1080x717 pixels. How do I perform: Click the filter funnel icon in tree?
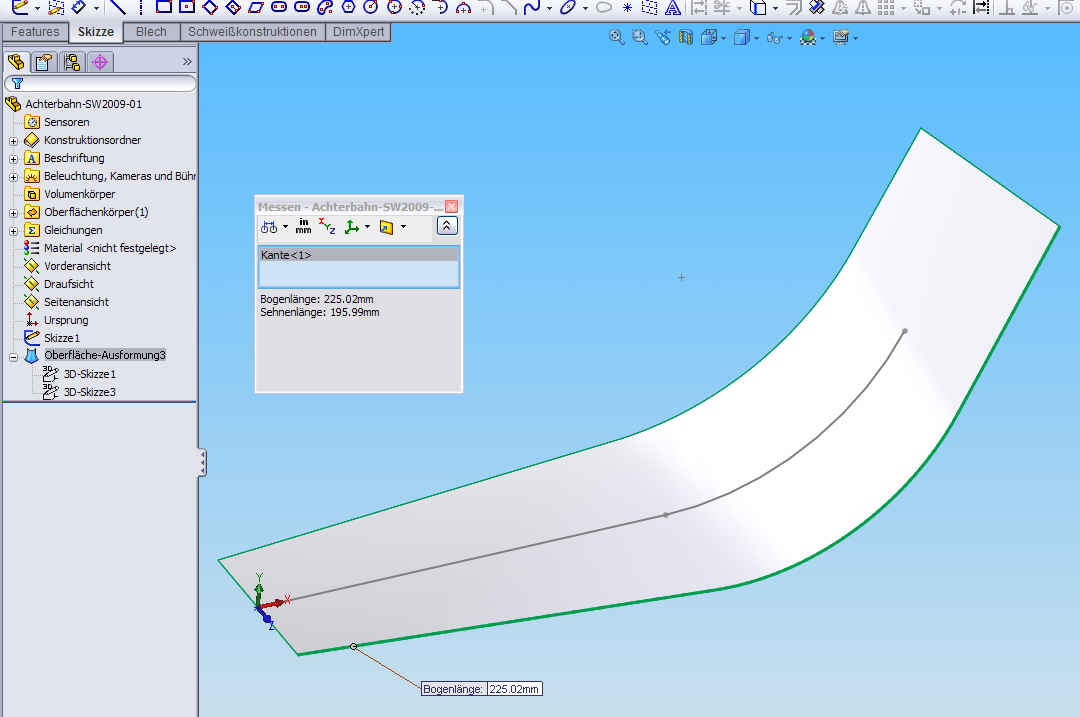(x=17, y=83)
